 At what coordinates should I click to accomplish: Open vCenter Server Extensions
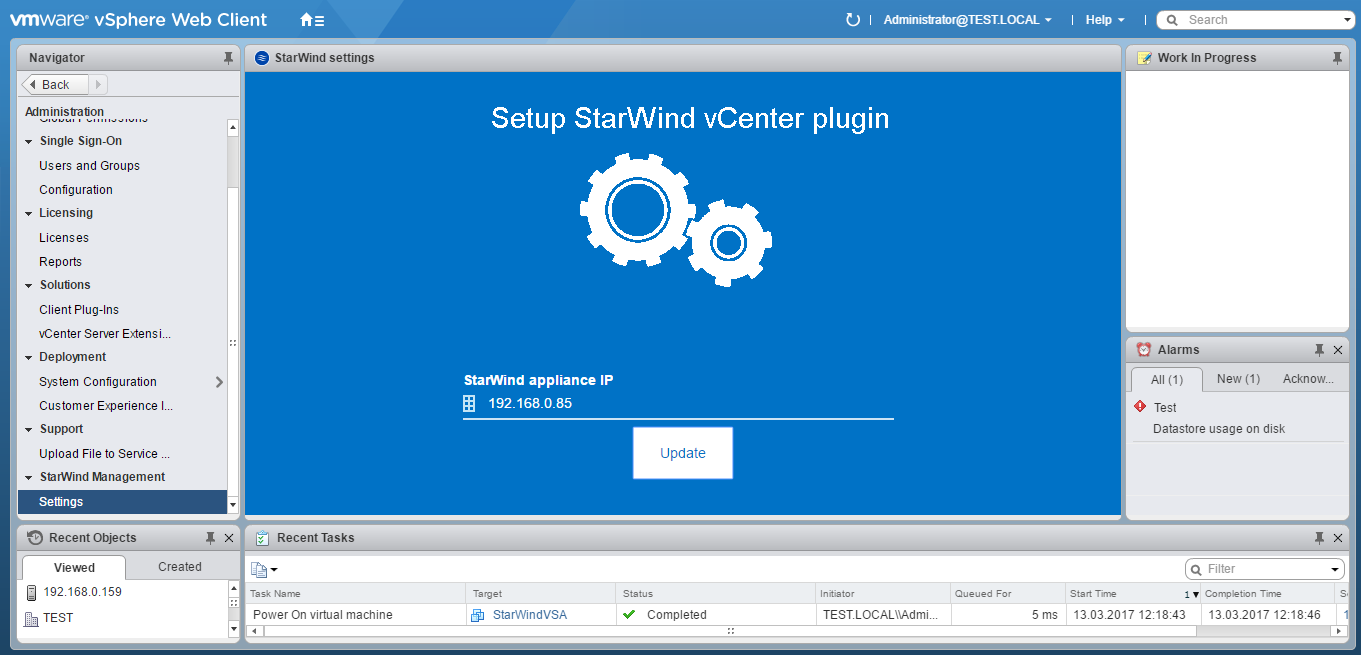(105, 334)
